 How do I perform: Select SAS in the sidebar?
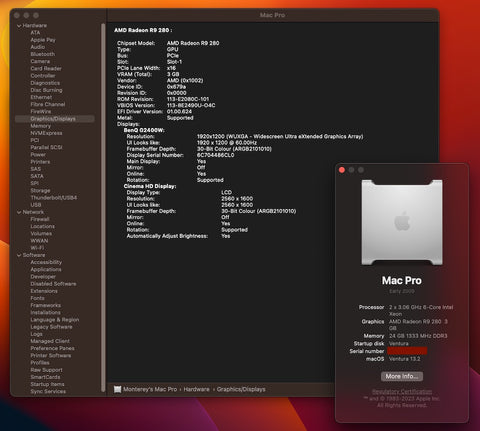pyautogui.click(x=36, y=169)
